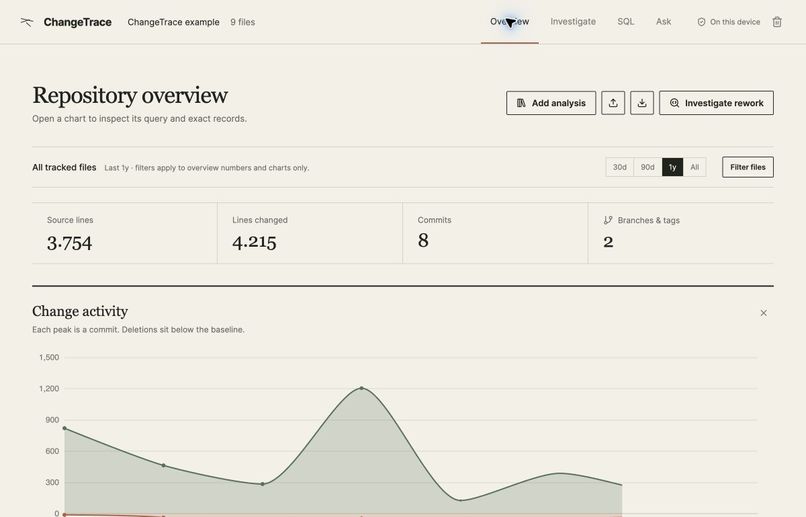
Task: Open the Branches & tags 2 card
Action: click(x=681, y=233)
